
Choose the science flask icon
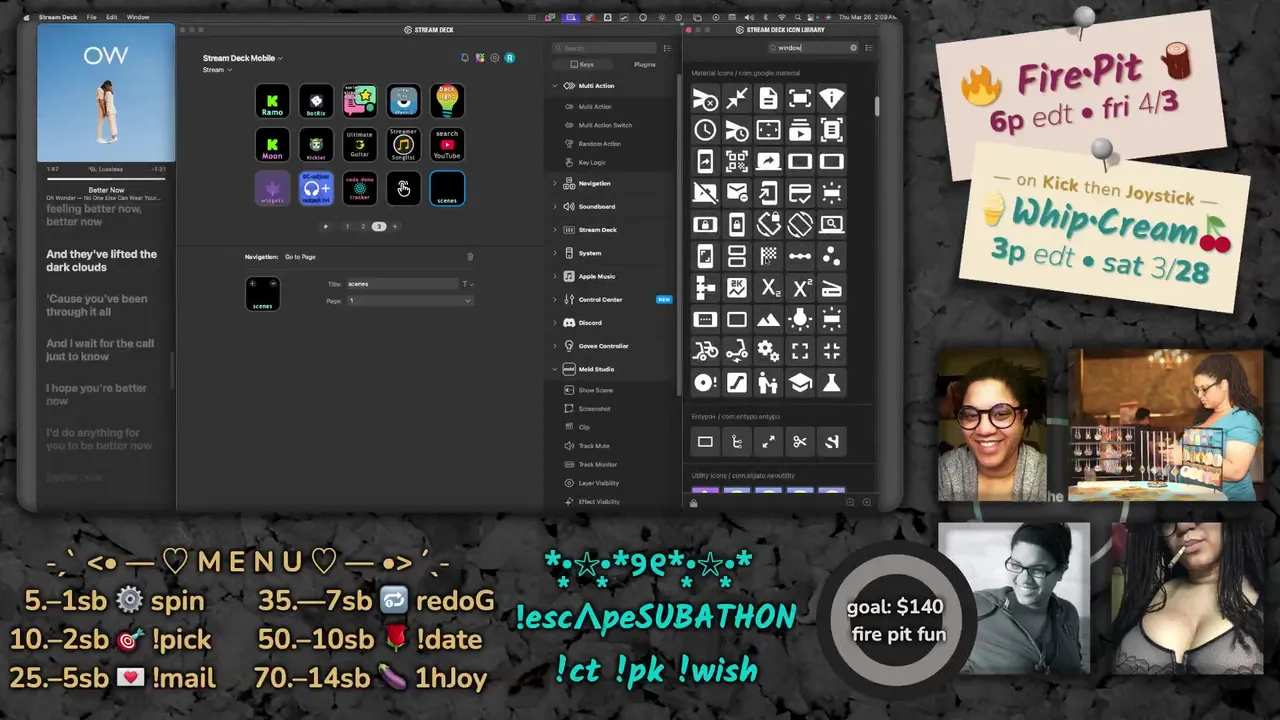[x=831, y=383]
